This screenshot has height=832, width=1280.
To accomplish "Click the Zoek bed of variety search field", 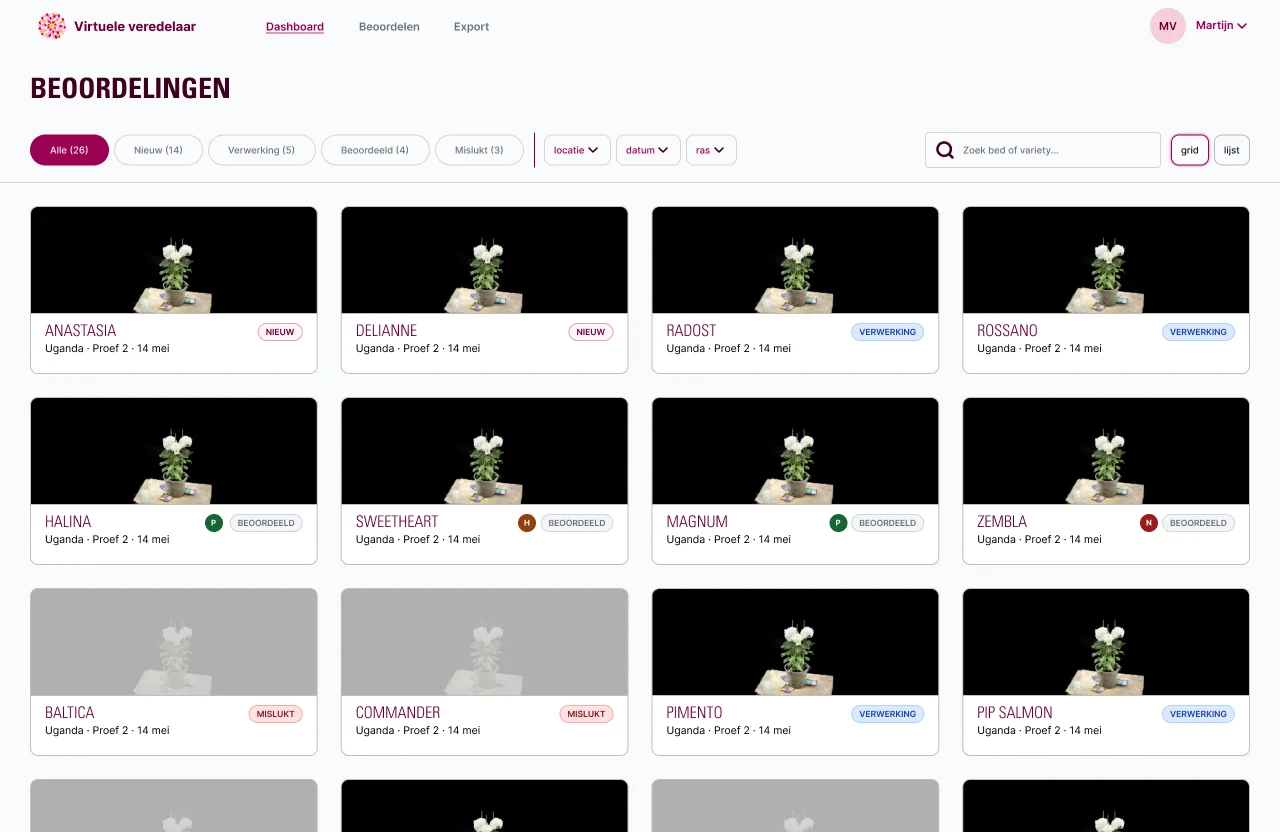I will (x=1043, y=150).
